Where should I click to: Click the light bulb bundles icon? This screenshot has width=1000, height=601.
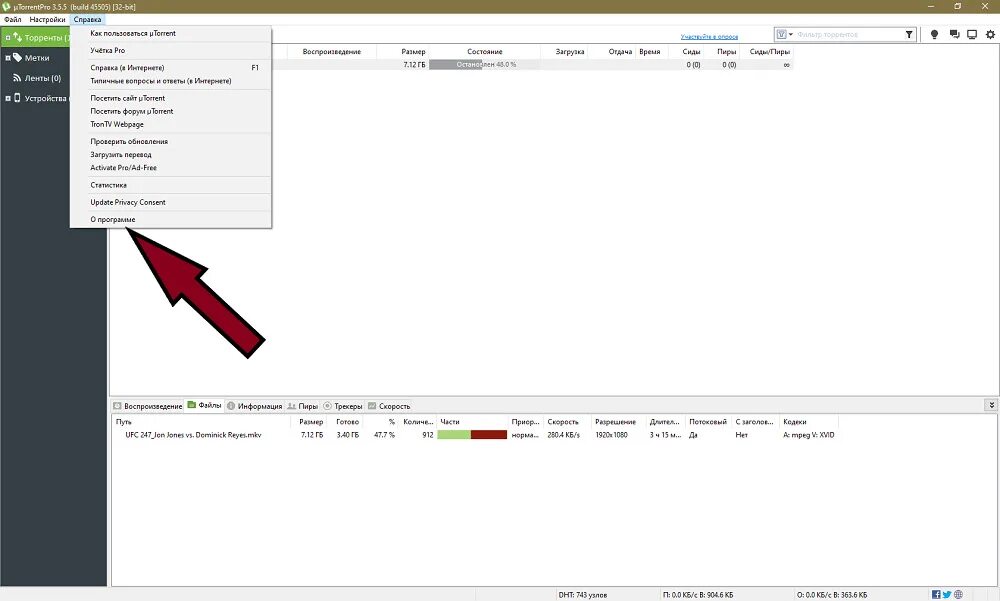click(934, 34)
